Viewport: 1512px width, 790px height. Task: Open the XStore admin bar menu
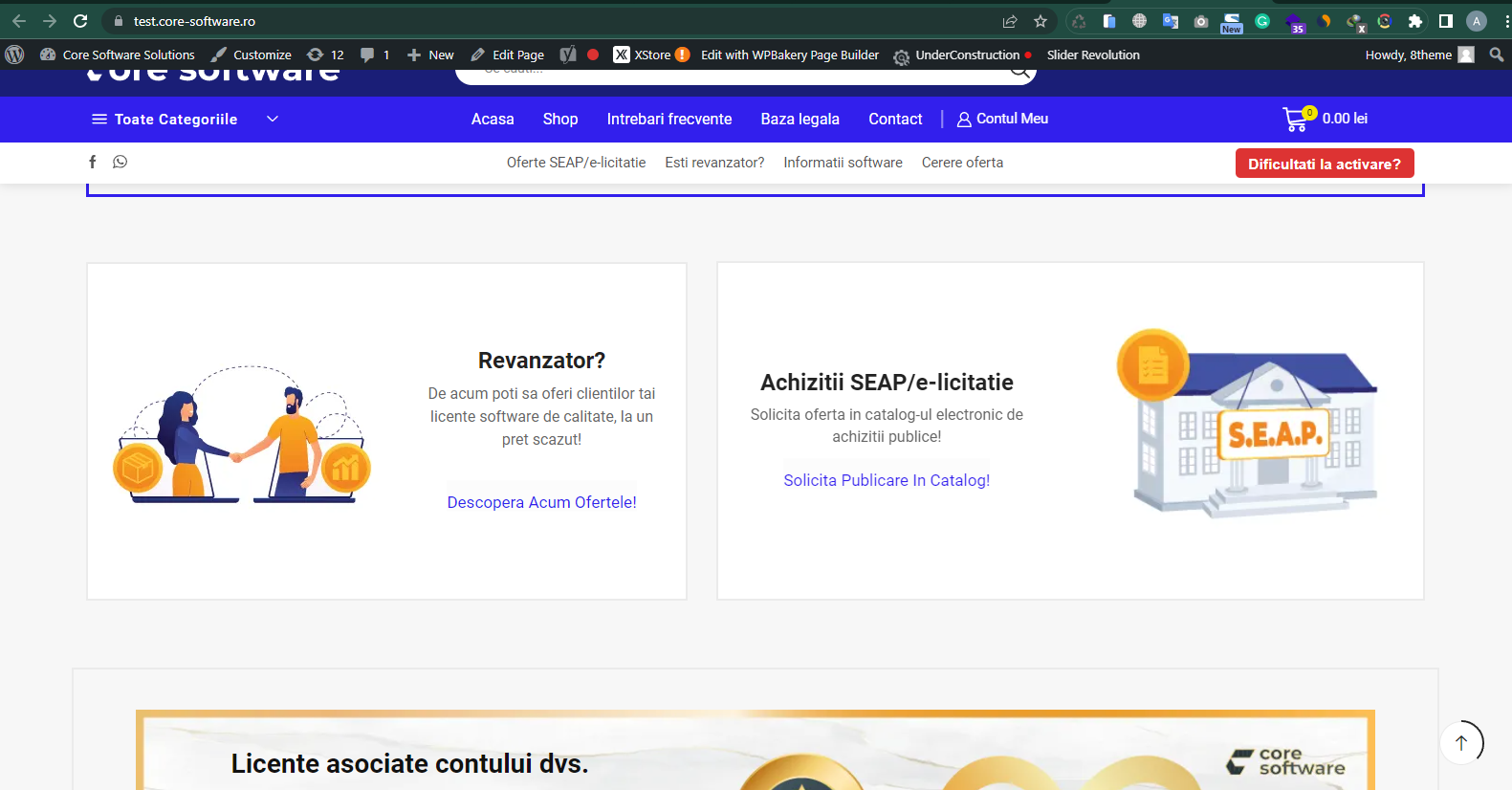650,55
